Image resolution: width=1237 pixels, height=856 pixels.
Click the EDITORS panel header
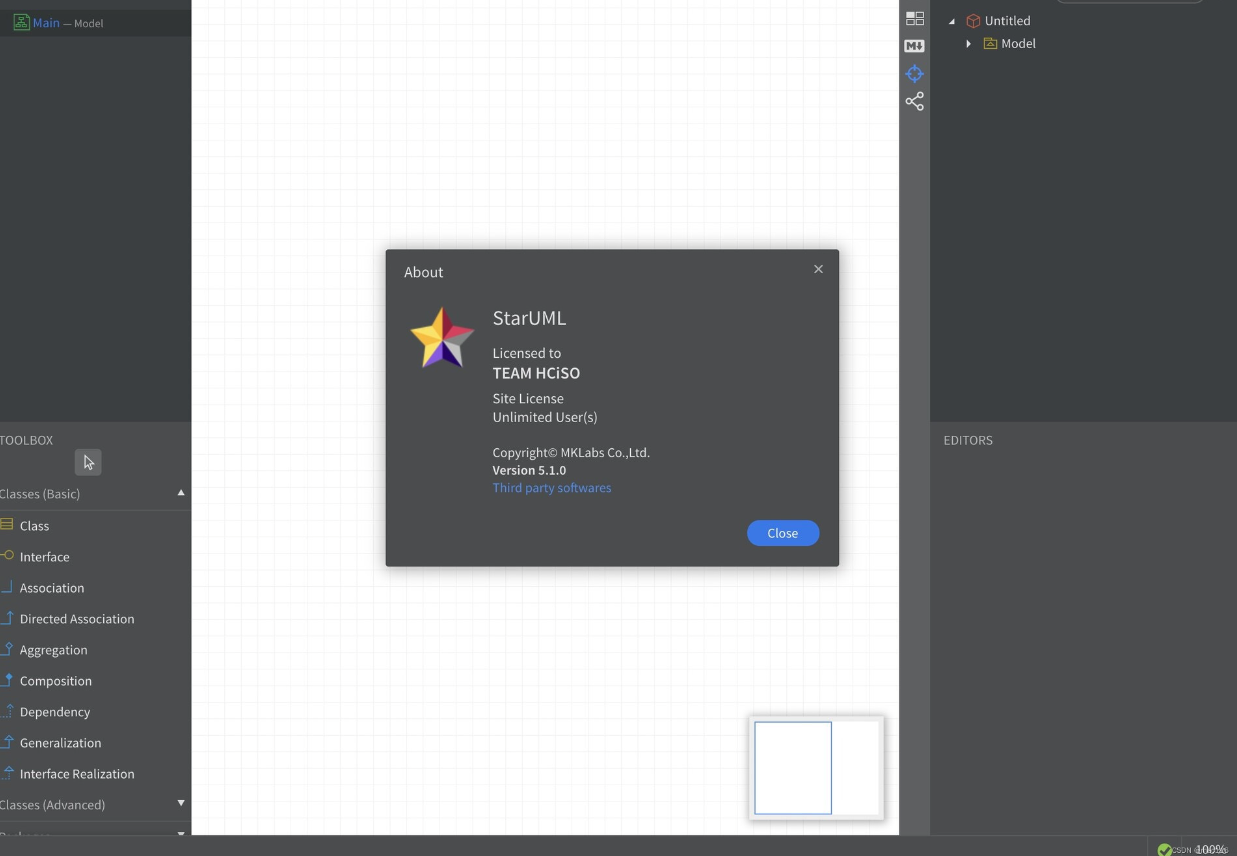(968, 440)
